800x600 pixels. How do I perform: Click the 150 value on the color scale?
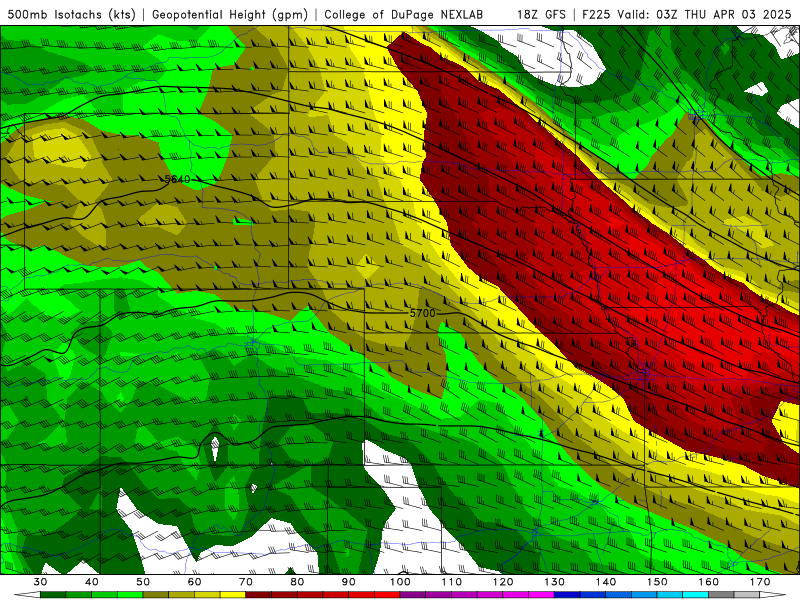pyautogui.click(x=657, y=582)
